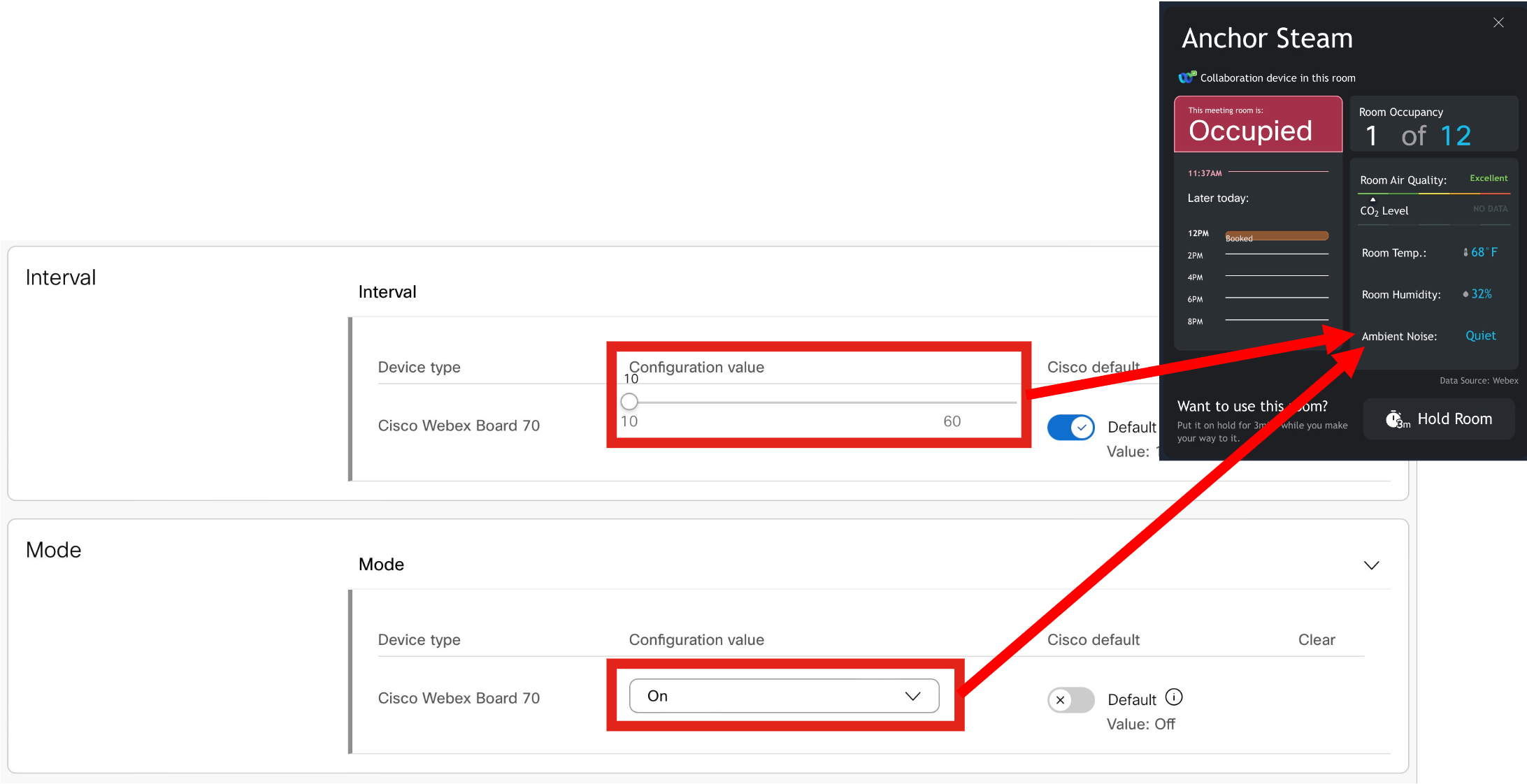Click the arrow inside the On combo box
Screen dimensions: 1527x784
912,696
